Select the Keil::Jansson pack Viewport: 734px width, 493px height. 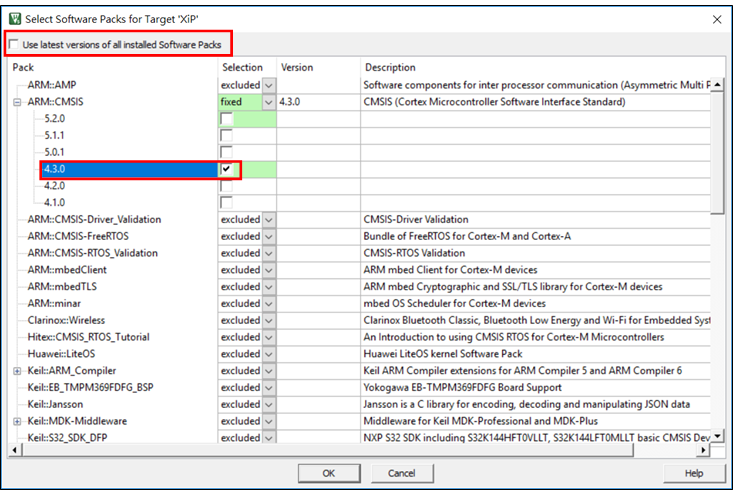point(55,405)
